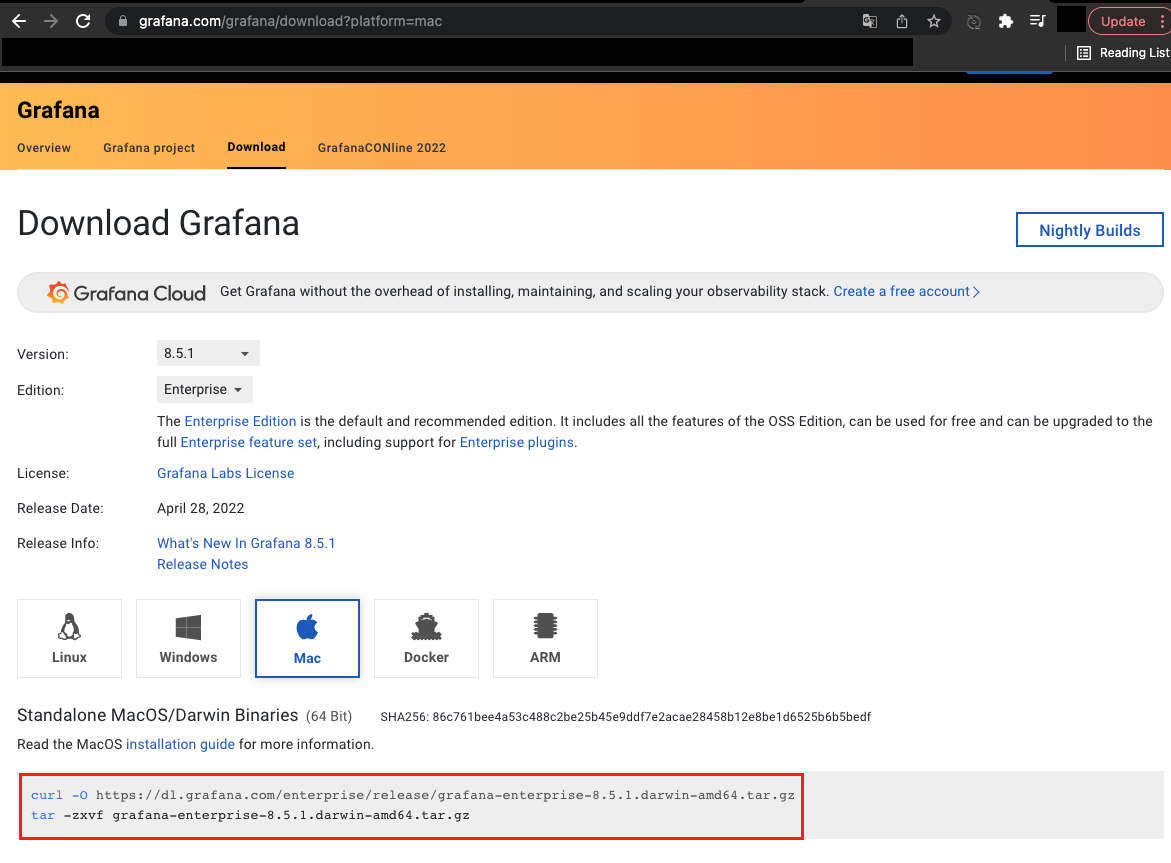
Task: Open the Release Notes link
Action: click(202, 564)
